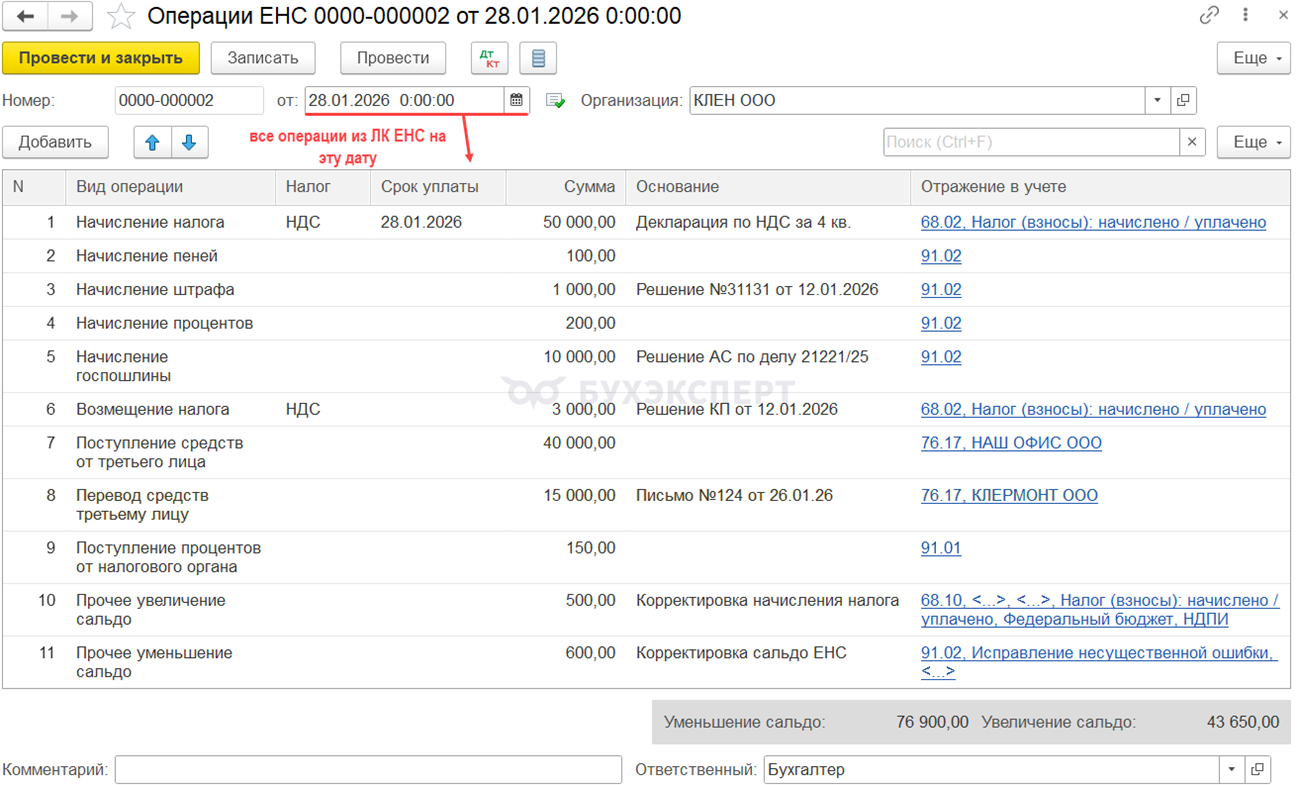Click the 50 000,00 amount cell
Viewport: 1297px width, 785px height.
[566, 222]
